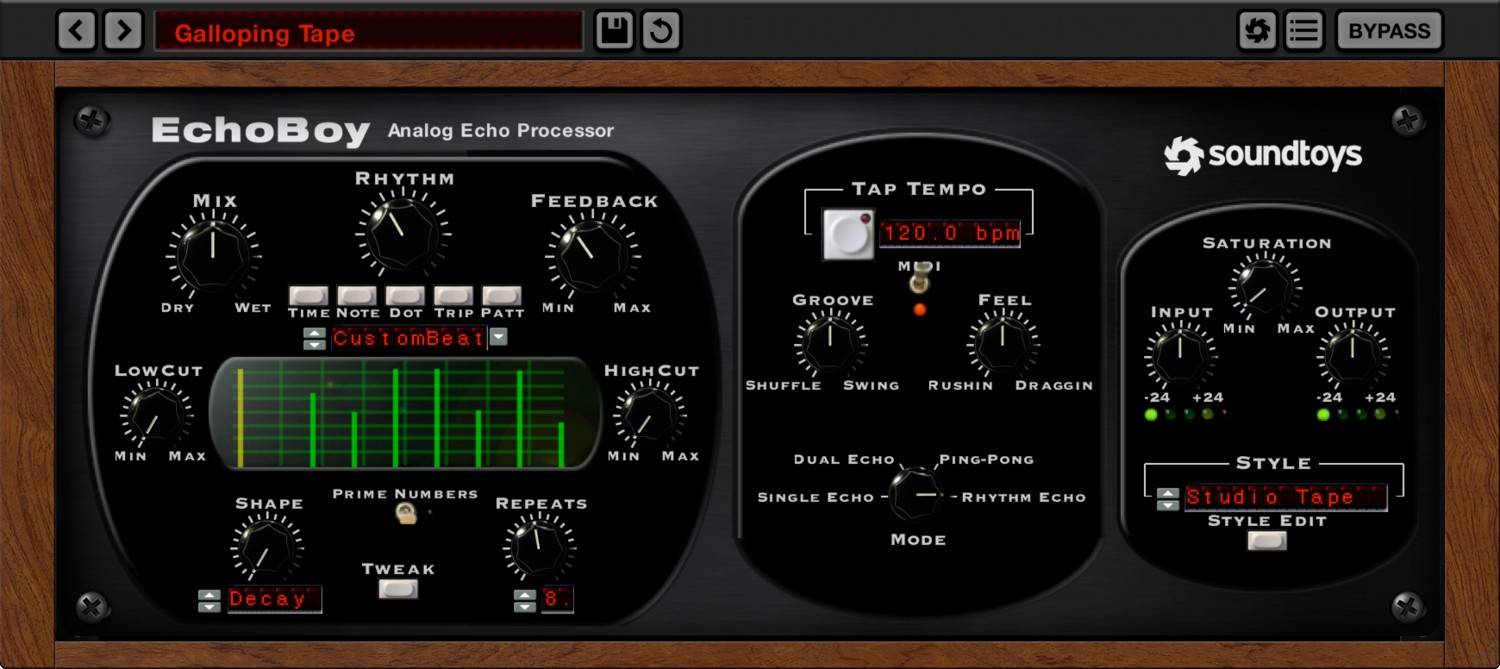The width and height of the screenshot is (1500, 669).
Task: Click the Tweak button
Action: (x=398, y=589)
